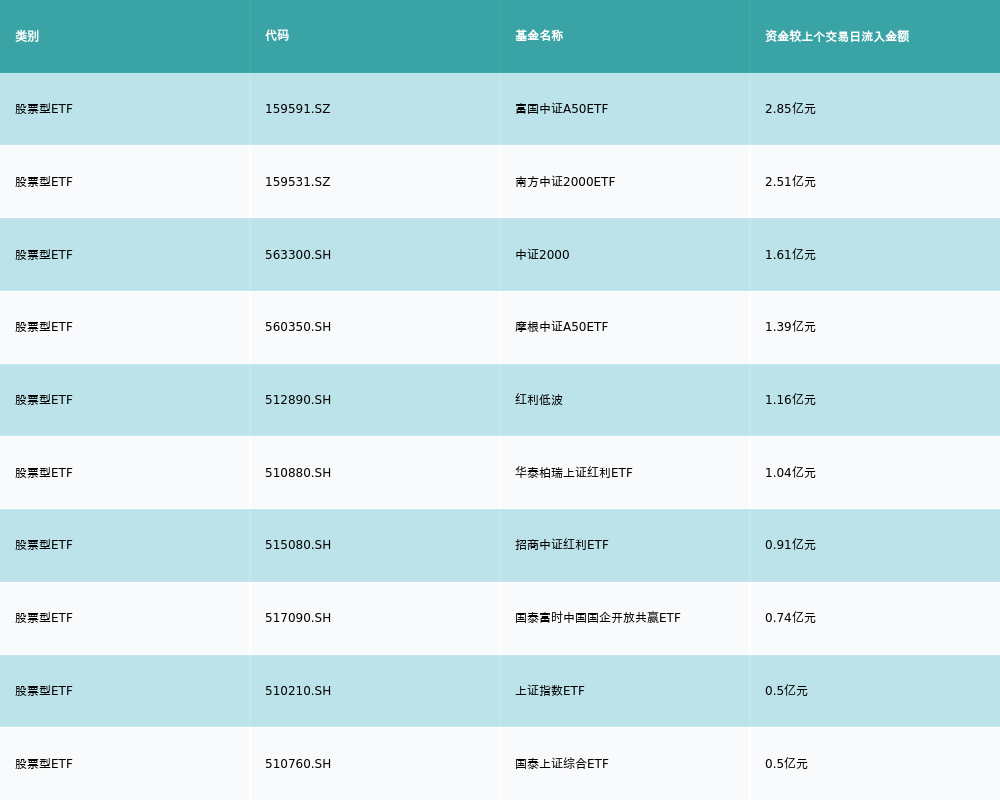1000x800 pixels.
Task: Select the 1.61亿元 inflow value
Action: [x=790, y=255]
